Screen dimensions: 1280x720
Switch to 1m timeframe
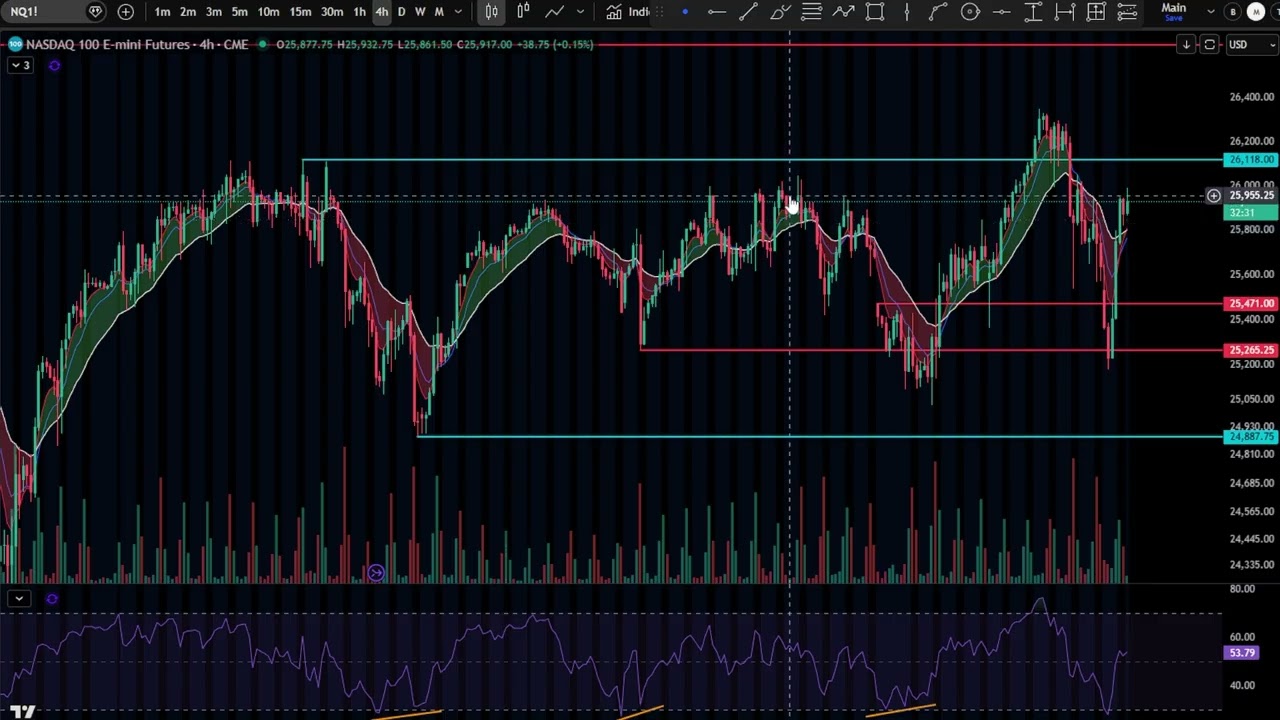(162, 12)
